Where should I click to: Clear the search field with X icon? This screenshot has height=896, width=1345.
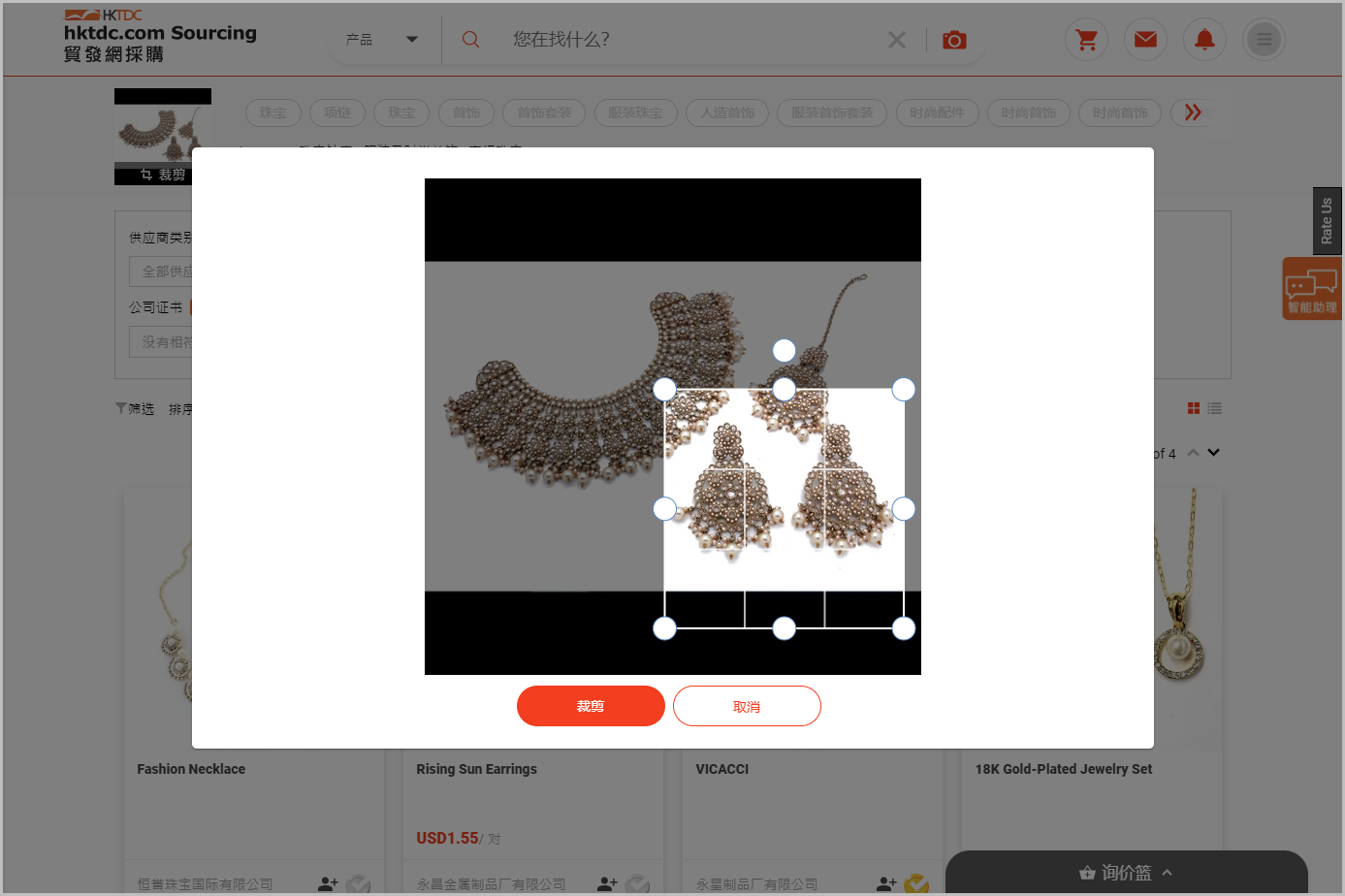point(897,40)
